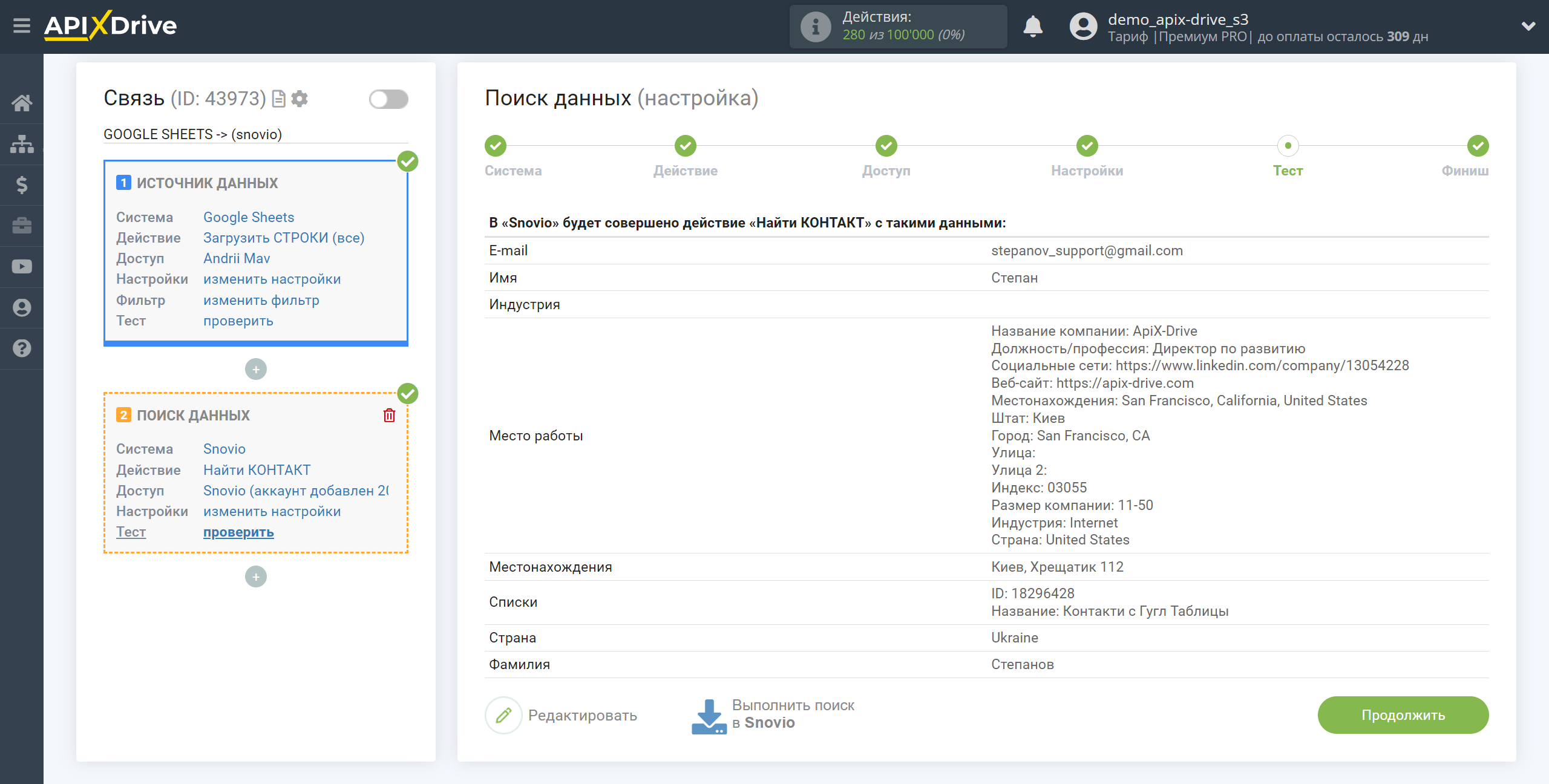Click изменить настройки in data source
Screen dimensions: 1549x784
coord(272,279)
